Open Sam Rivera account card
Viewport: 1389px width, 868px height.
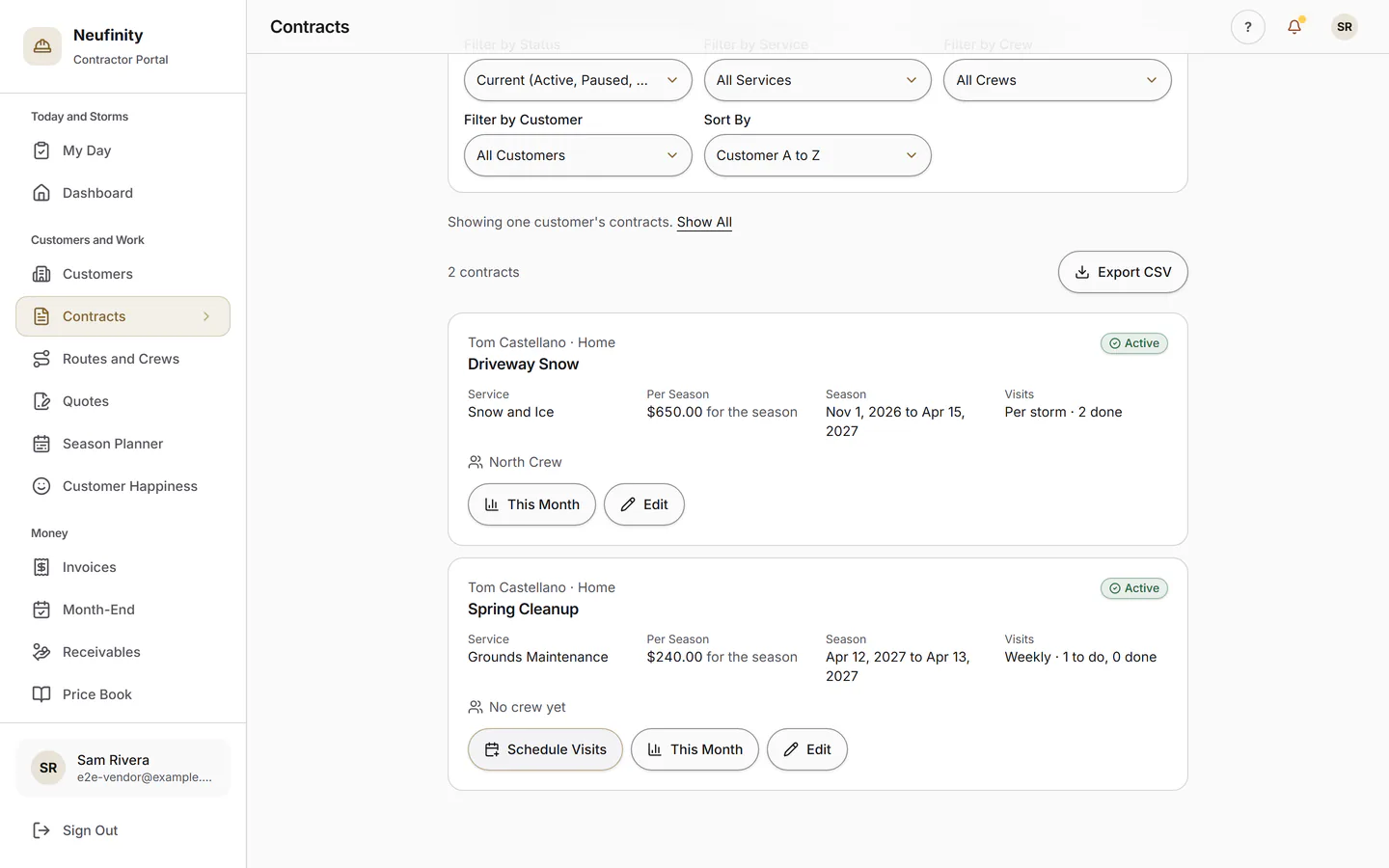(123, 768)
